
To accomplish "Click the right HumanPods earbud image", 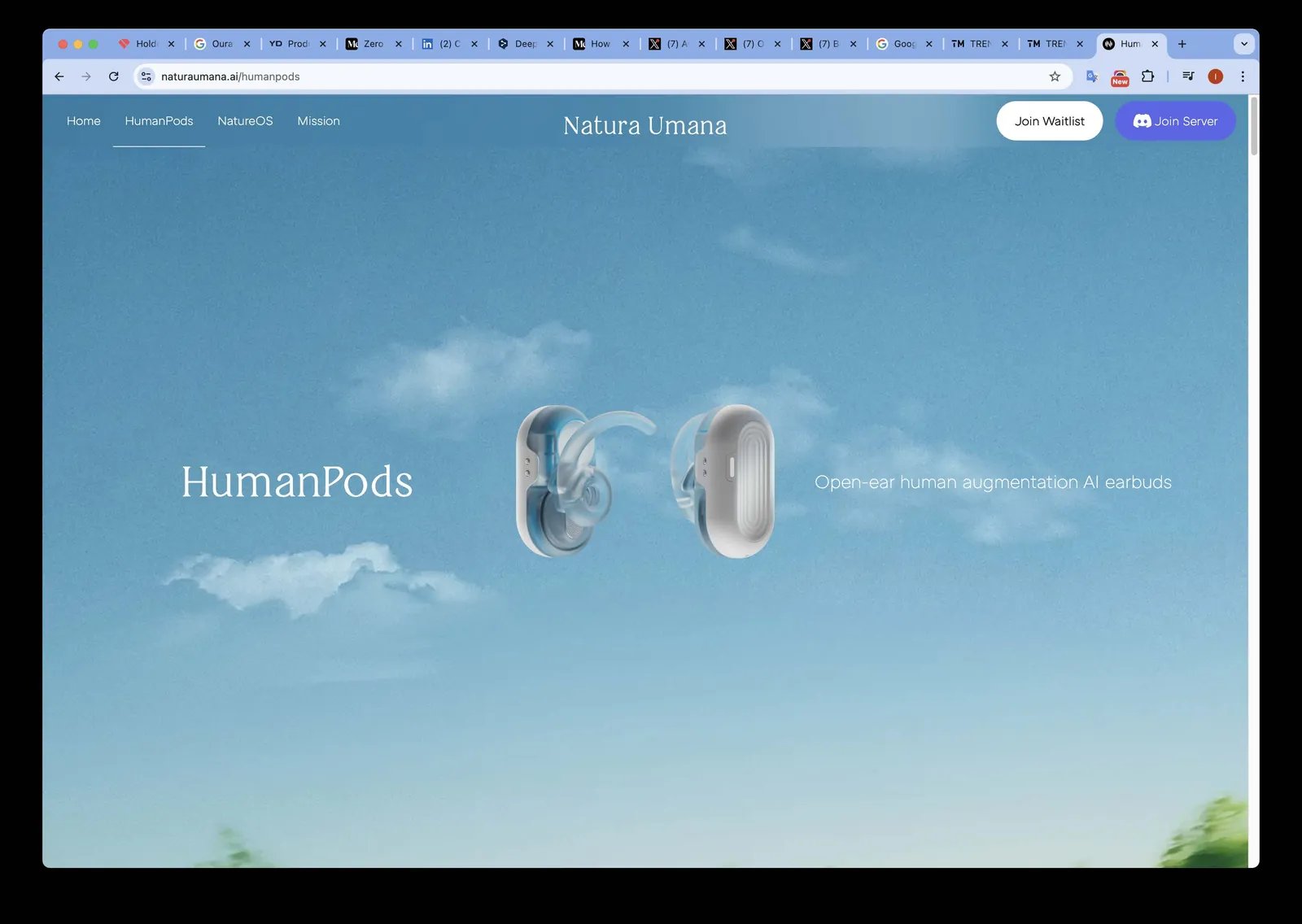I will click(723, 481).
